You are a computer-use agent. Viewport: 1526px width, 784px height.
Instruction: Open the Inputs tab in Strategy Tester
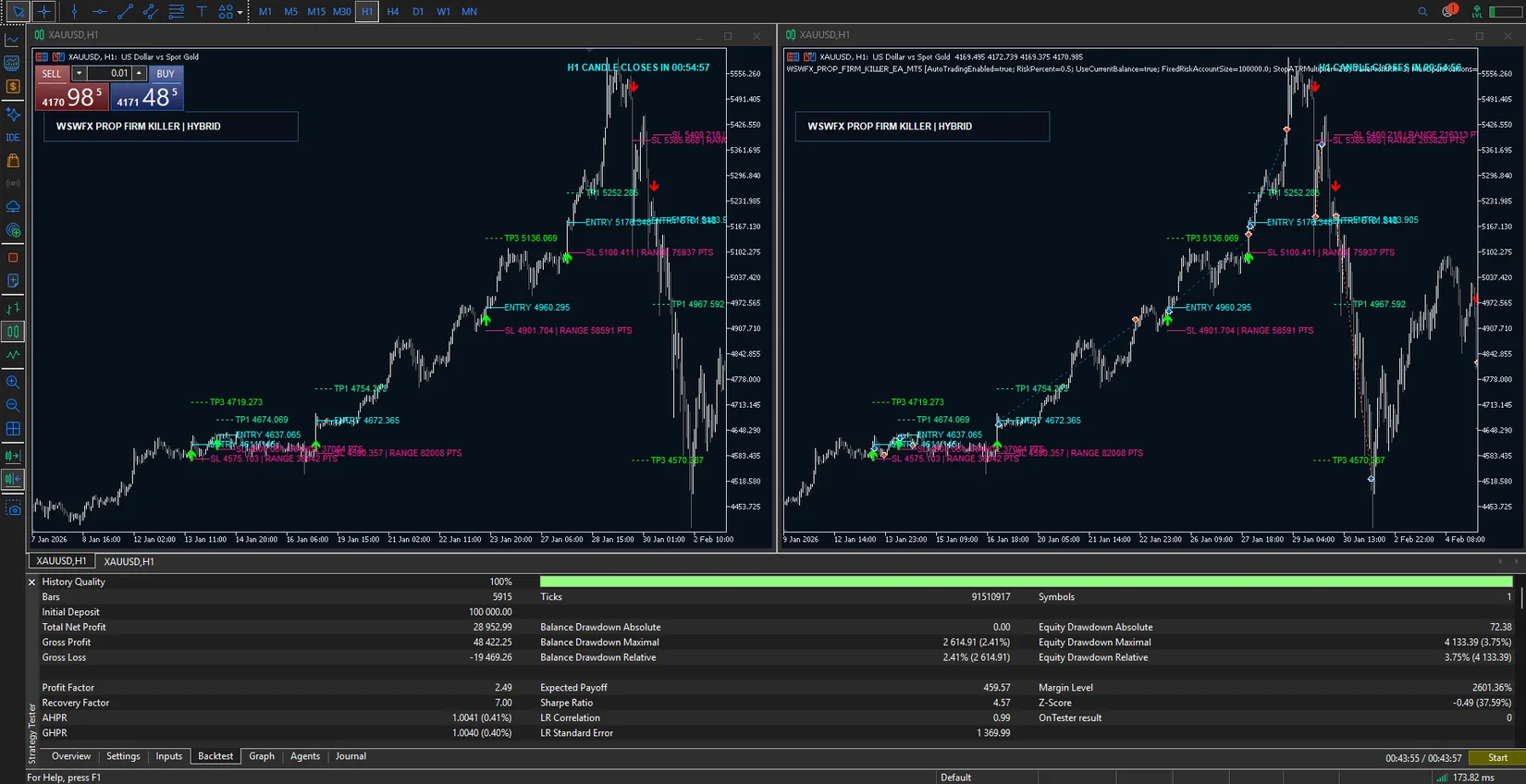click(168, 756)
